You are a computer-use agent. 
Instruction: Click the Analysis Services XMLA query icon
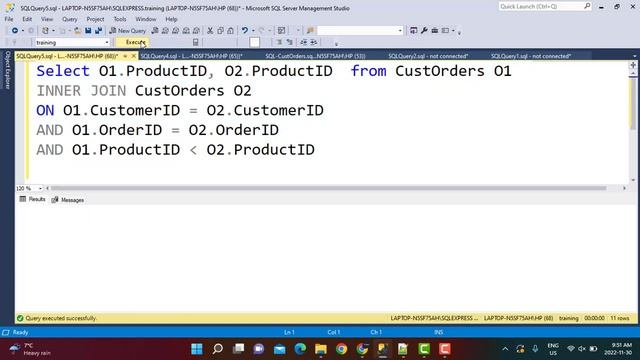186,31
